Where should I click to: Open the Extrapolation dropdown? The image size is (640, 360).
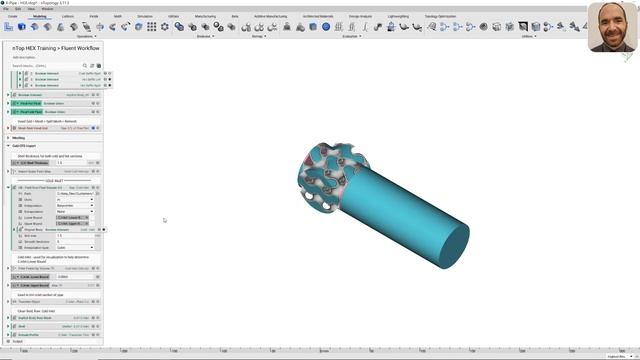click(75, 211)
